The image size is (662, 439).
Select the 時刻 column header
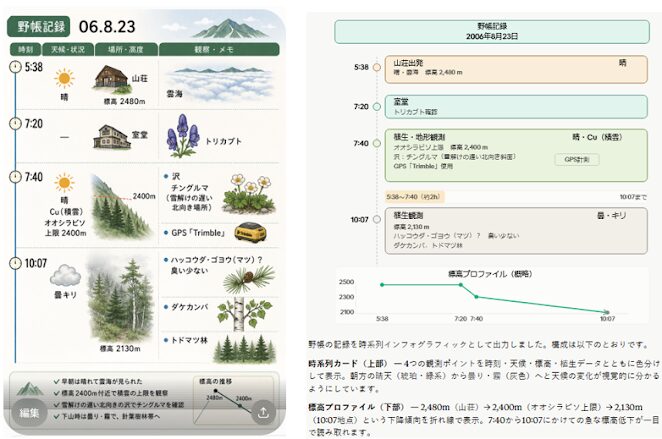[25, 49]
